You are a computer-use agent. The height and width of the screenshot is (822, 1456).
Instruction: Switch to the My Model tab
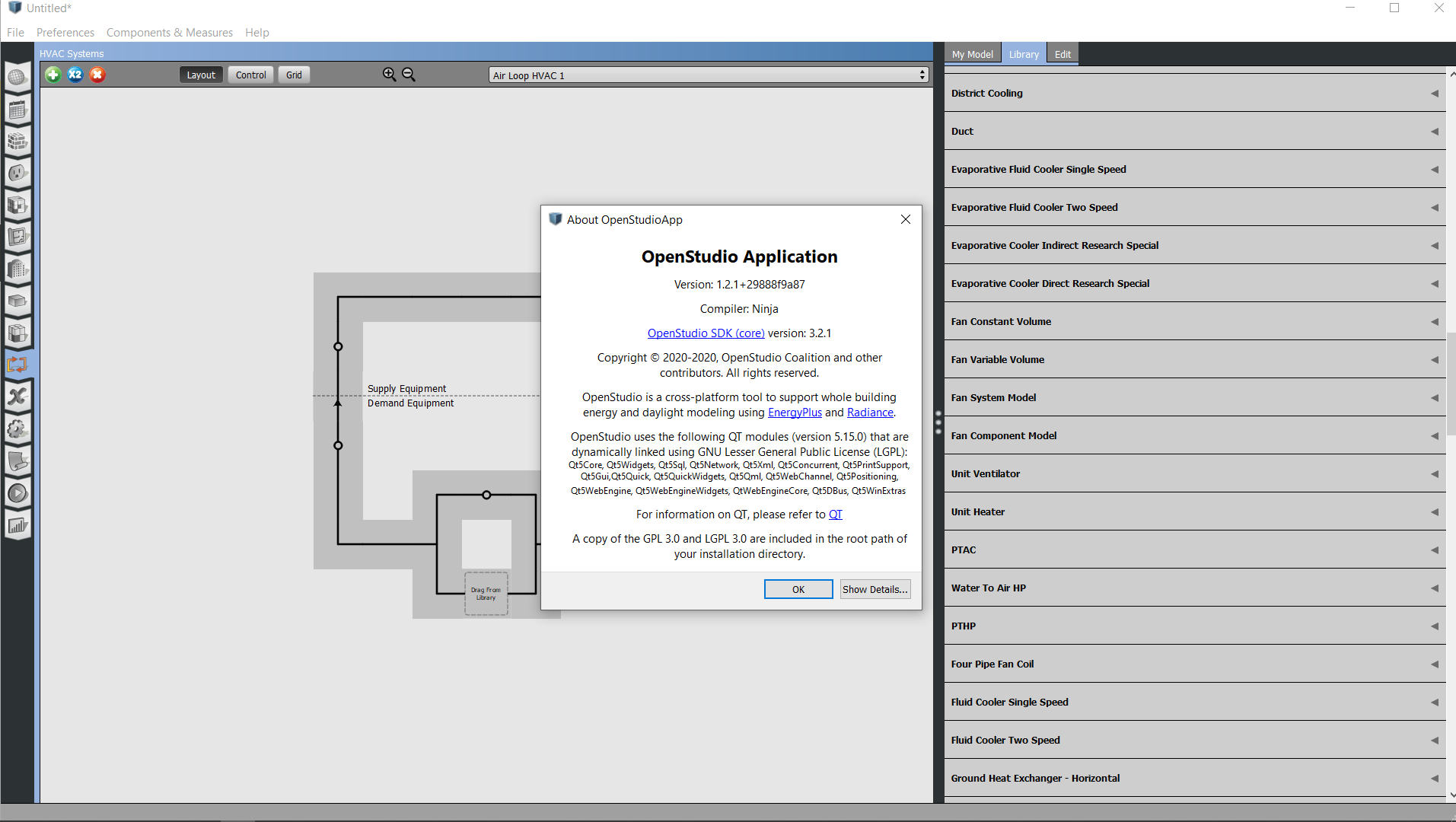pos(973,54)
